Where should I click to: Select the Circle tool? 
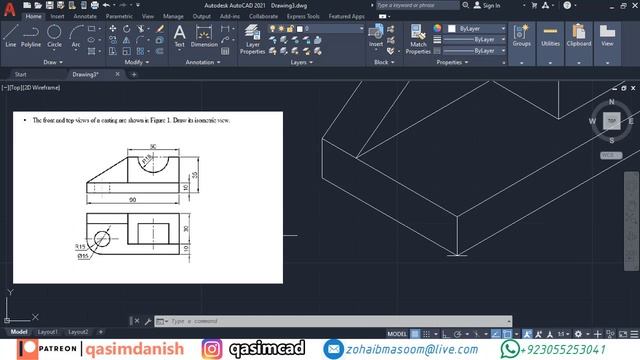(x=54, y=36)
